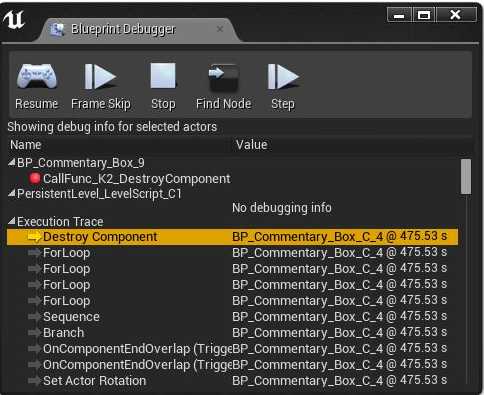Click the Blueprint Debugger tab icon
The width and height of the screenshot is (484, 395).
57,29
